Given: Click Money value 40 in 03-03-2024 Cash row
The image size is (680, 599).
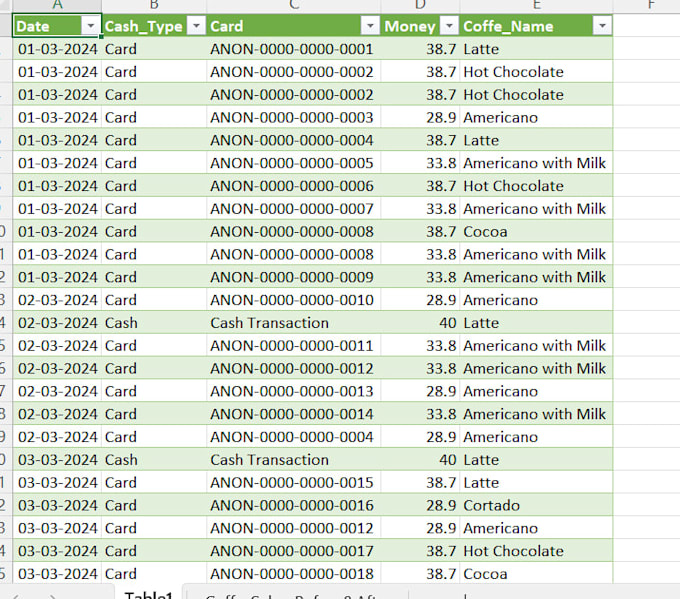Looking at the screenshot, I should pyautogui.click(x=420, y=460).
